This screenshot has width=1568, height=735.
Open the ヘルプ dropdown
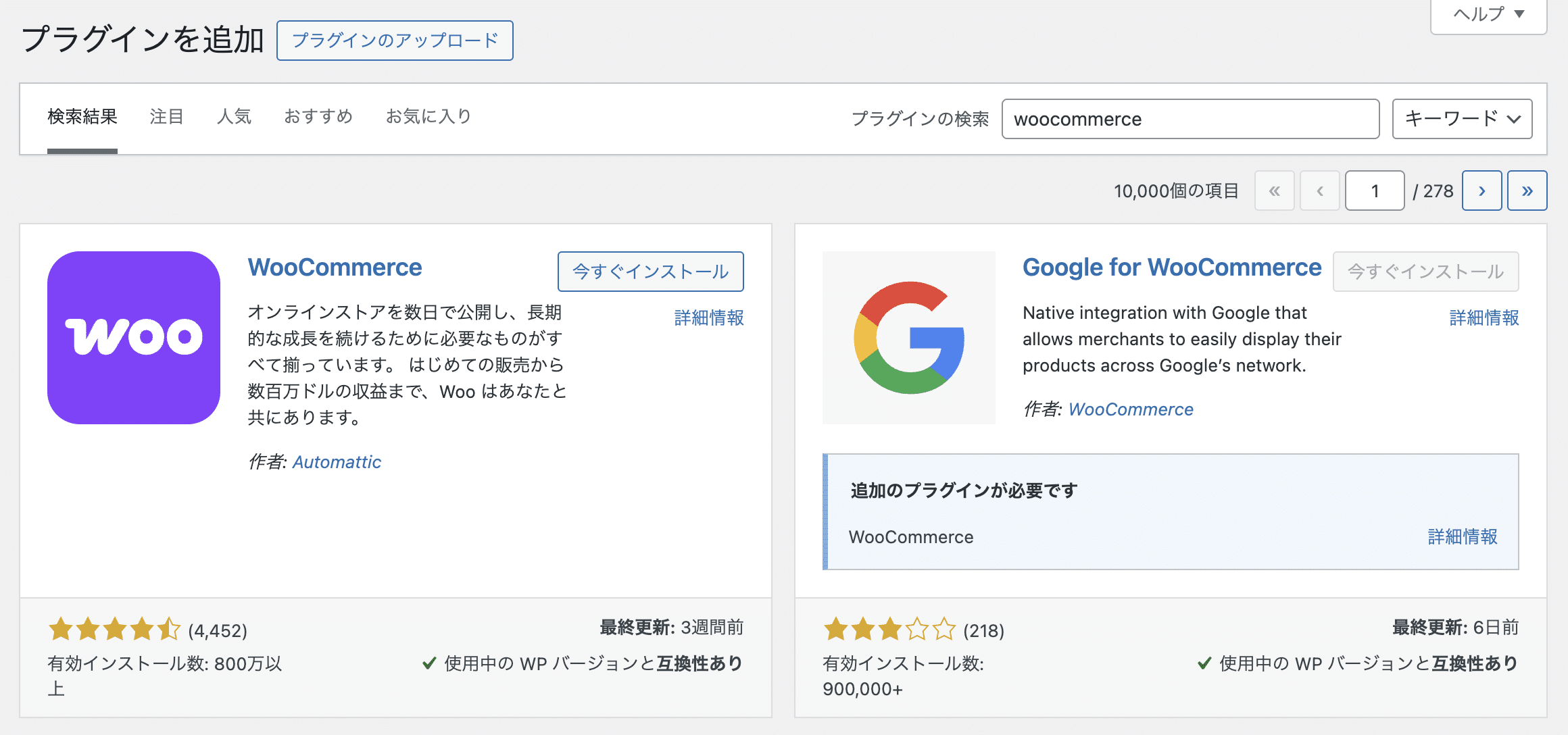[1488, 14]
